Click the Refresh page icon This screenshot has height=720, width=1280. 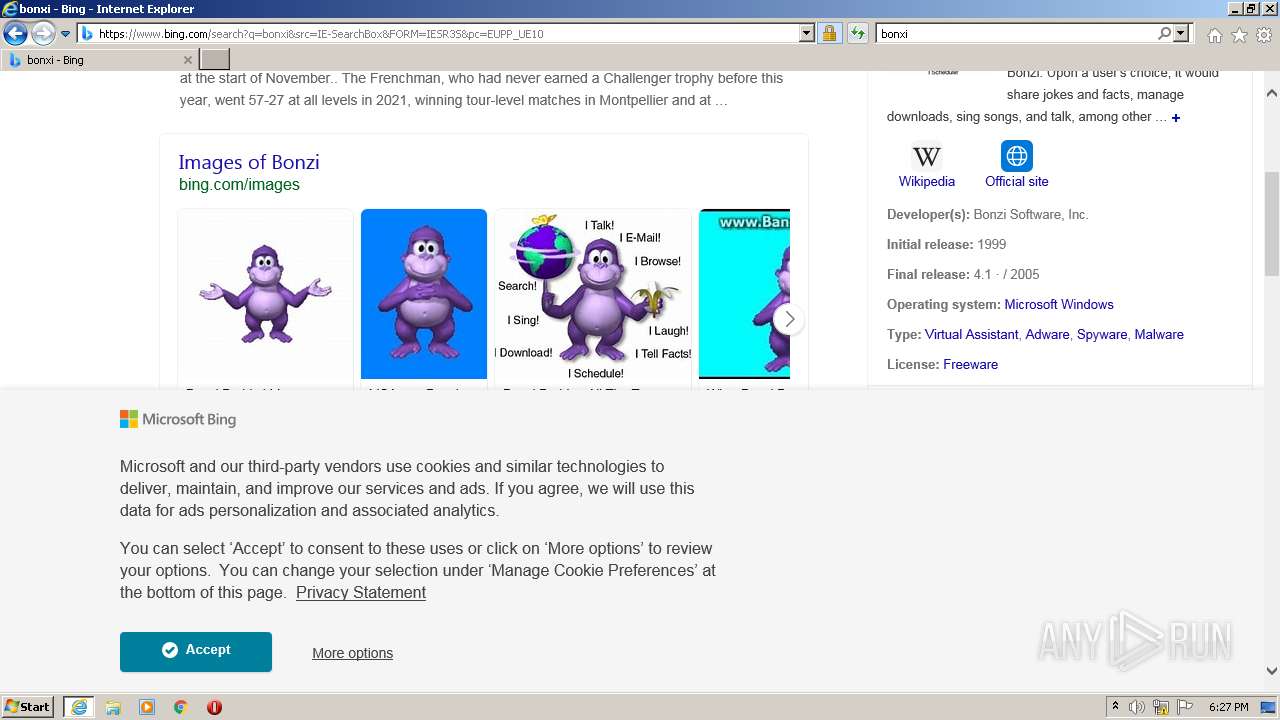(857, 33)
